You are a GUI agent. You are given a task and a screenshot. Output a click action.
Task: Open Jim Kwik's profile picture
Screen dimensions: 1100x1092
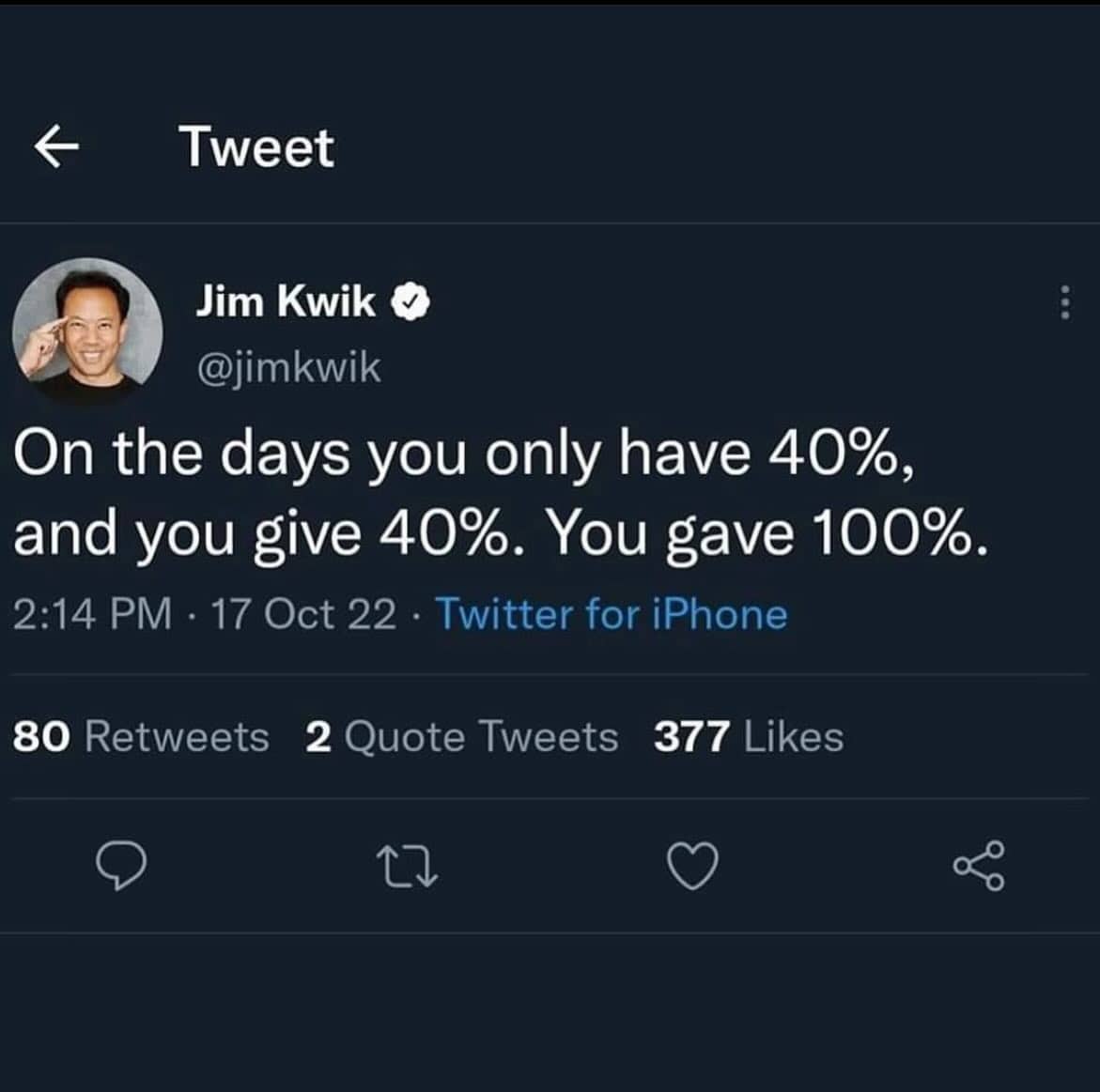pos(87,331)
